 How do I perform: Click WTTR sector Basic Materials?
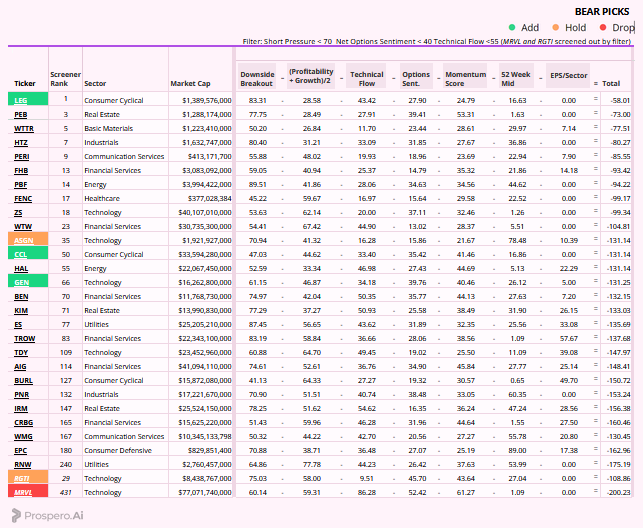tap(108, 128)
